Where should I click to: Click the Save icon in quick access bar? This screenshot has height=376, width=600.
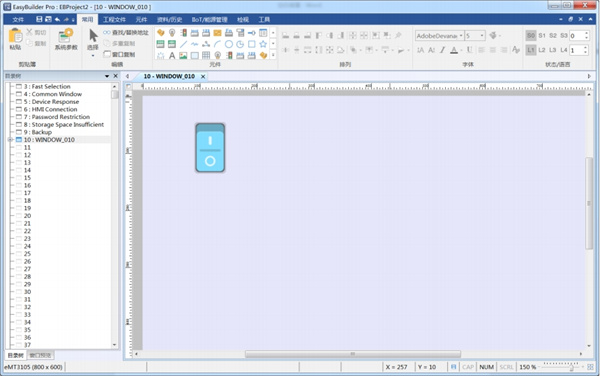tap(39, 19)
